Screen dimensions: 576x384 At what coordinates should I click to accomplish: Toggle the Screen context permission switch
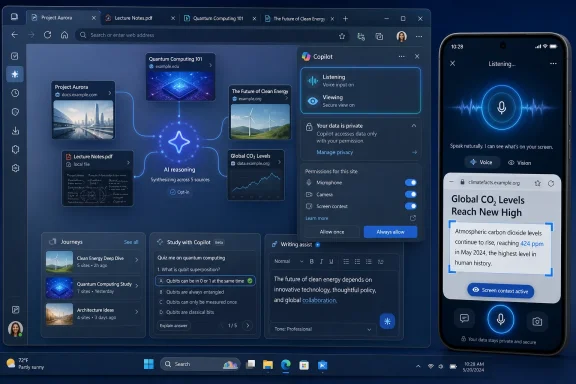[x=410, y=206]
